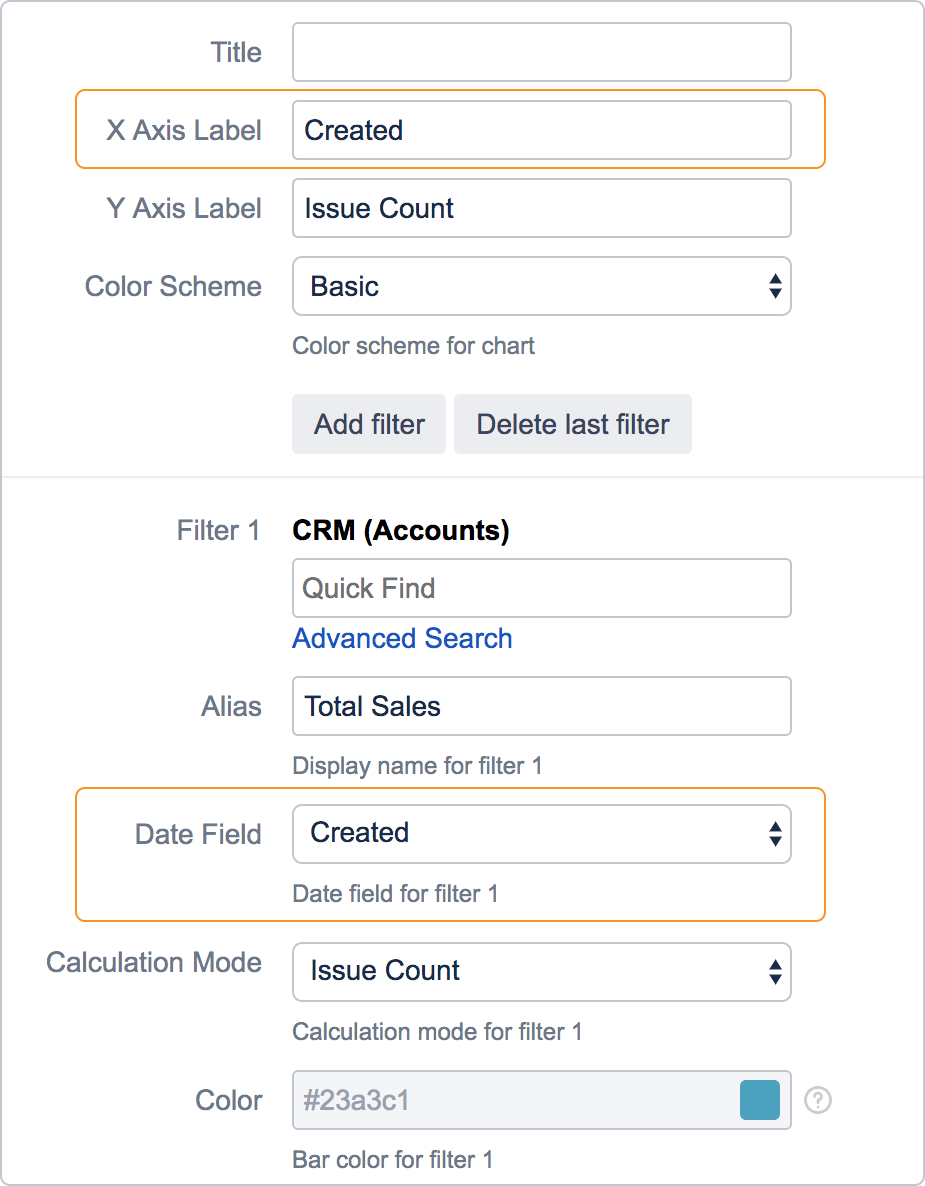Click the CRM (Accounts) filter label

coord(402,530)
